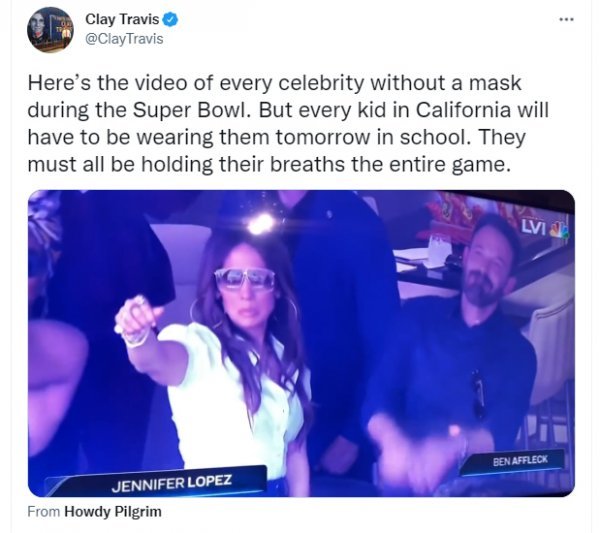600x533 pixels.
Task: Click the "From" label below the video
Action: pos(44,512)
